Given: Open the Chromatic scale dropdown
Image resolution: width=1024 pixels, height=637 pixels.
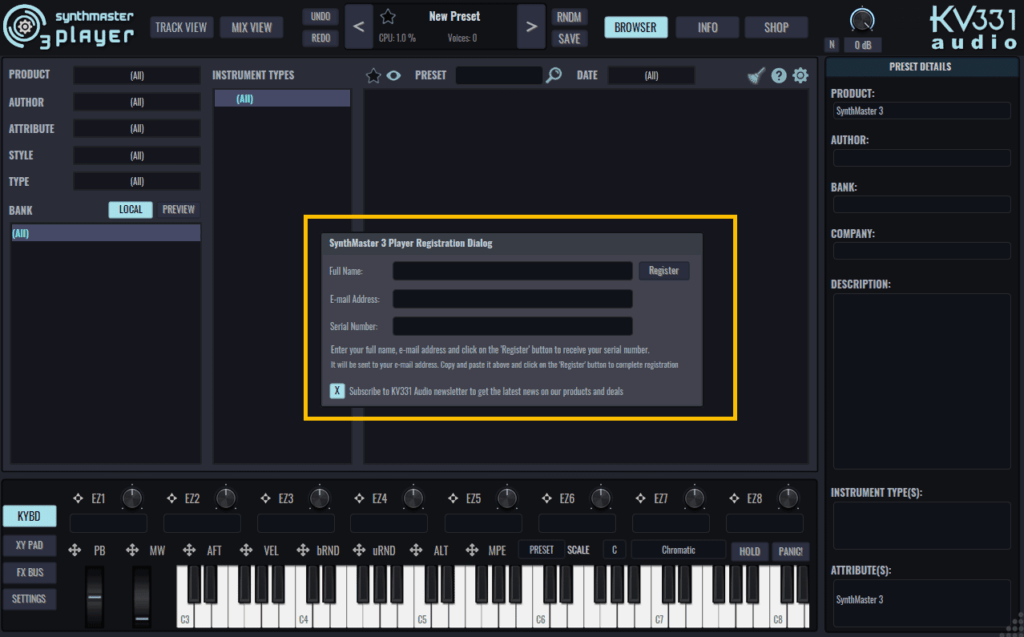Looking at the screenshot, I should 678,550.
